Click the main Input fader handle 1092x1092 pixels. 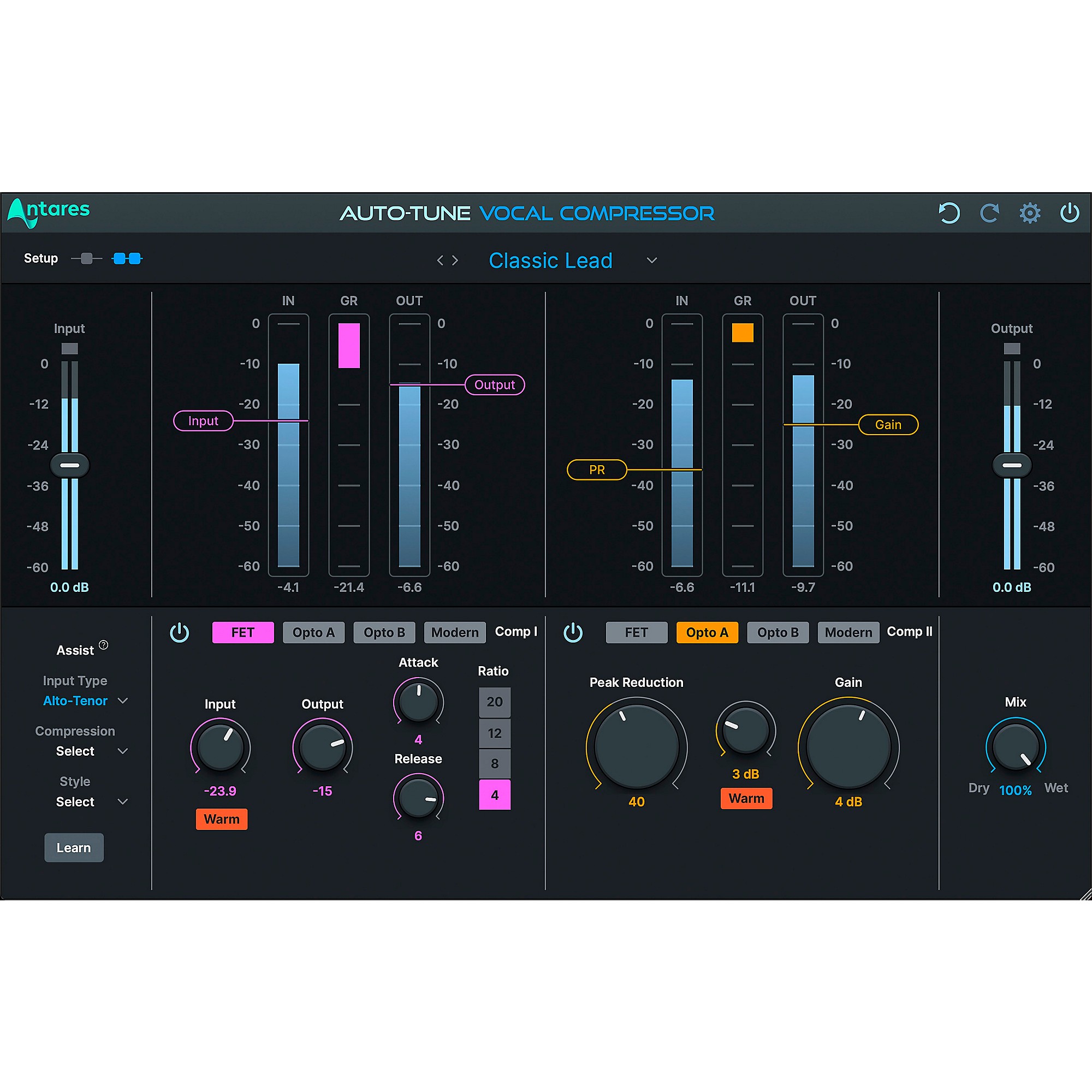(69, 465)
